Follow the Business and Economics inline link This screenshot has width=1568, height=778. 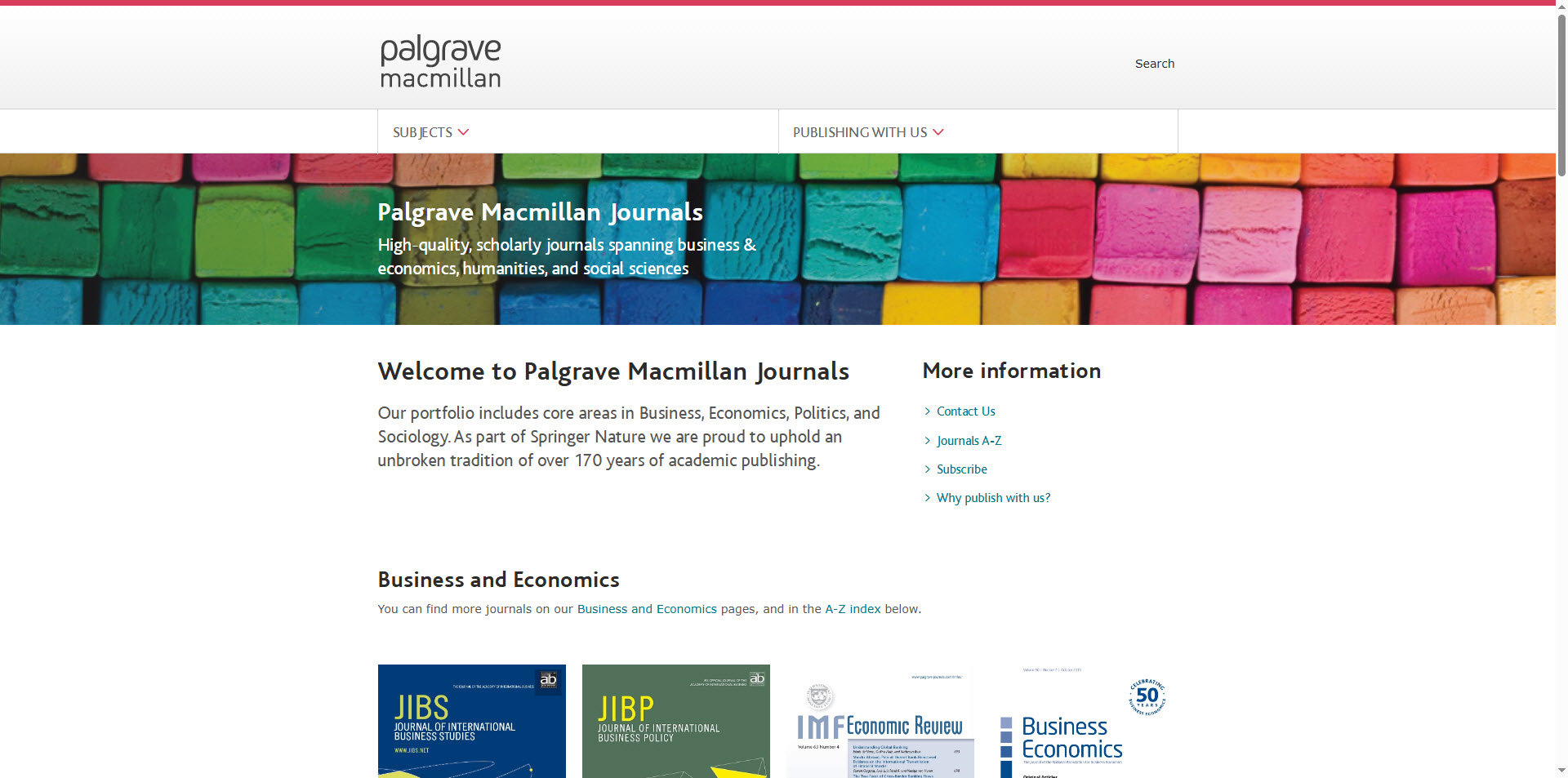646,609
